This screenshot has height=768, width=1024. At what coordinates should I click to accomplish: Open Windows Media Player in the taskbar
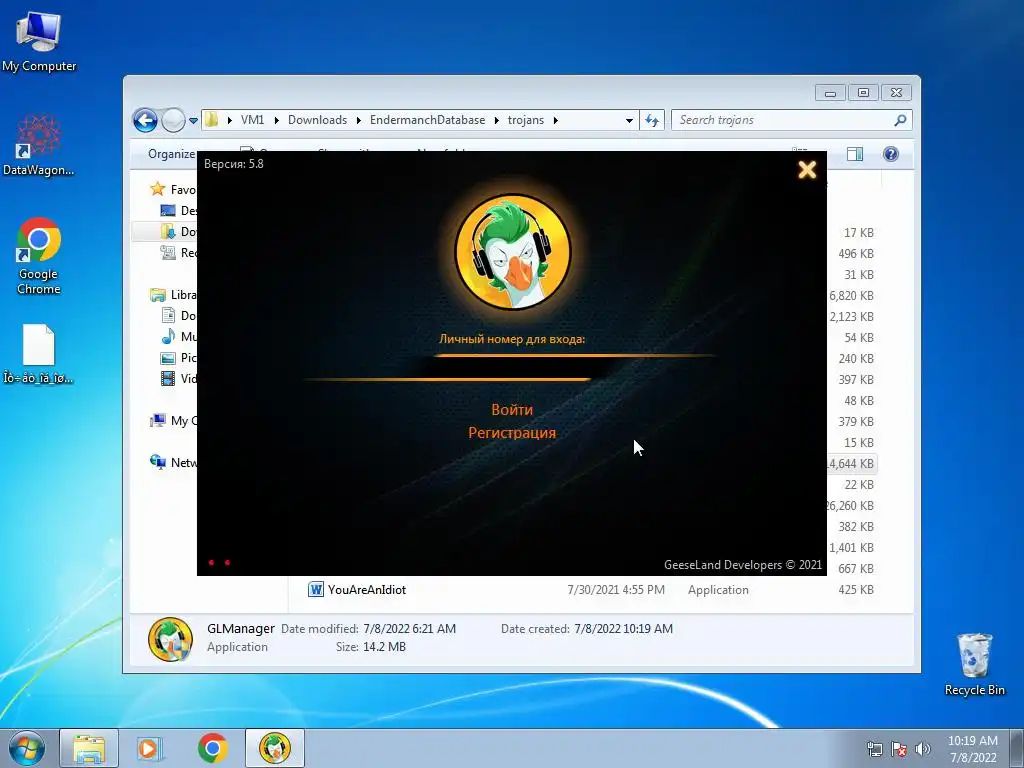tap(150, 748)
